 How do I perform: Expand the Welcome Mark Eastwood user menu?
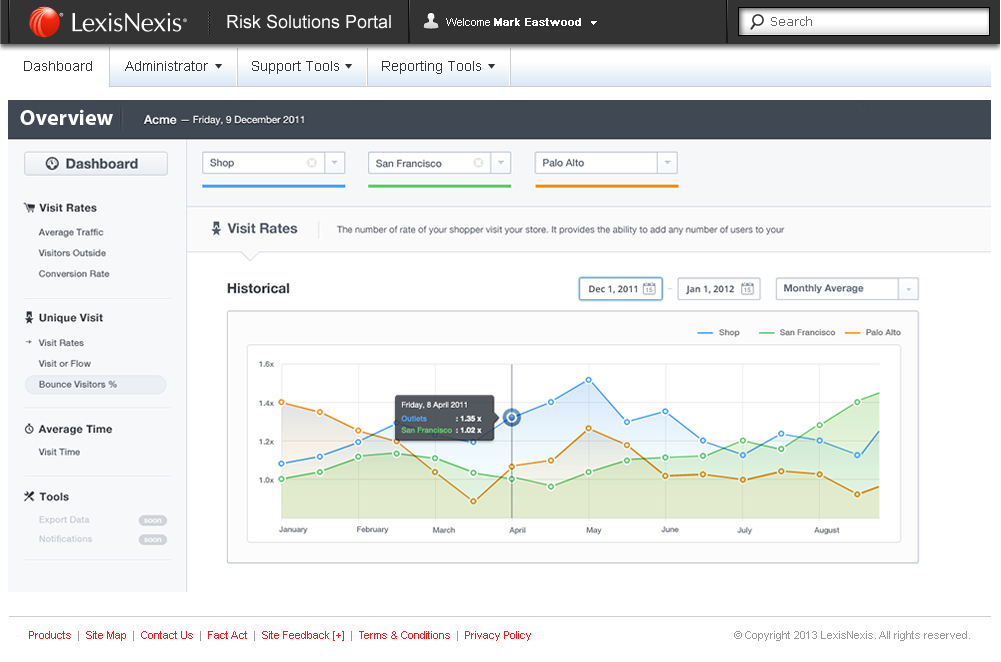[x=593, y=22]
